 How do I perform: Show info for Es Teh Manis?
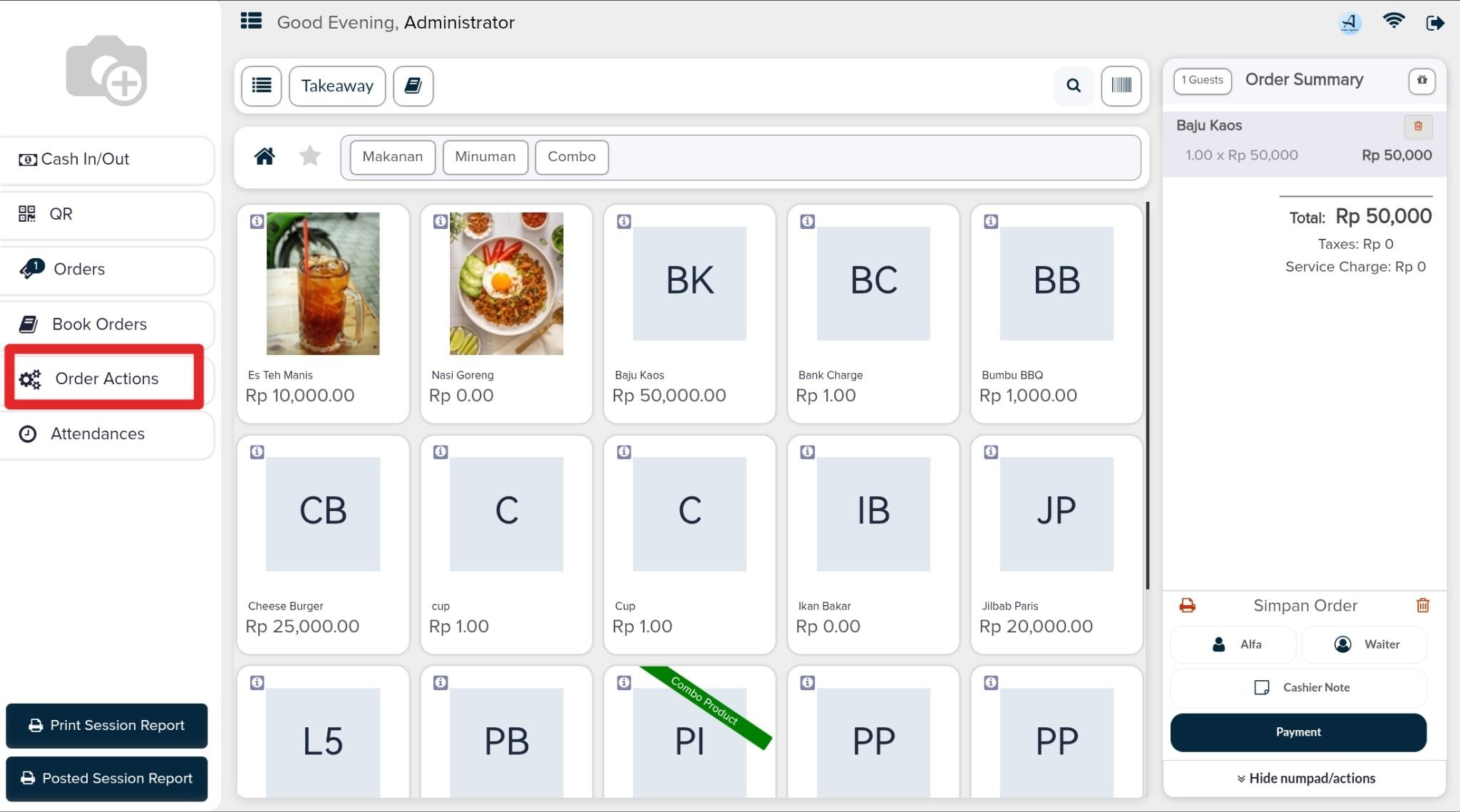[257, 222]
